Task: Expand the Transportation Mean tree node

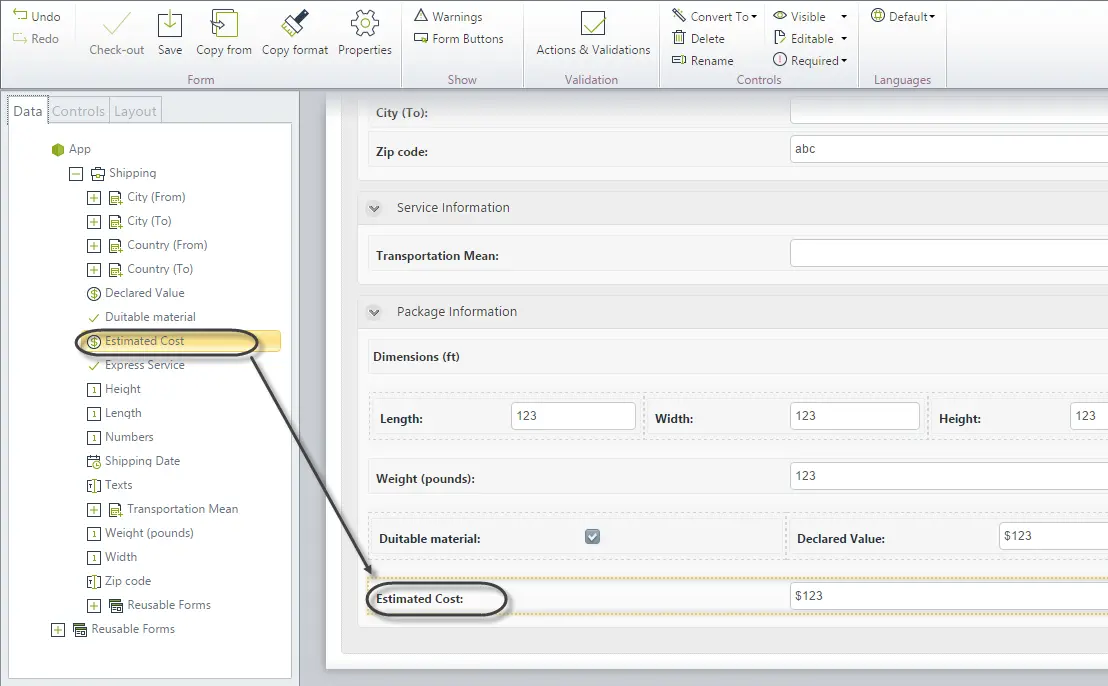Action: 93,509
